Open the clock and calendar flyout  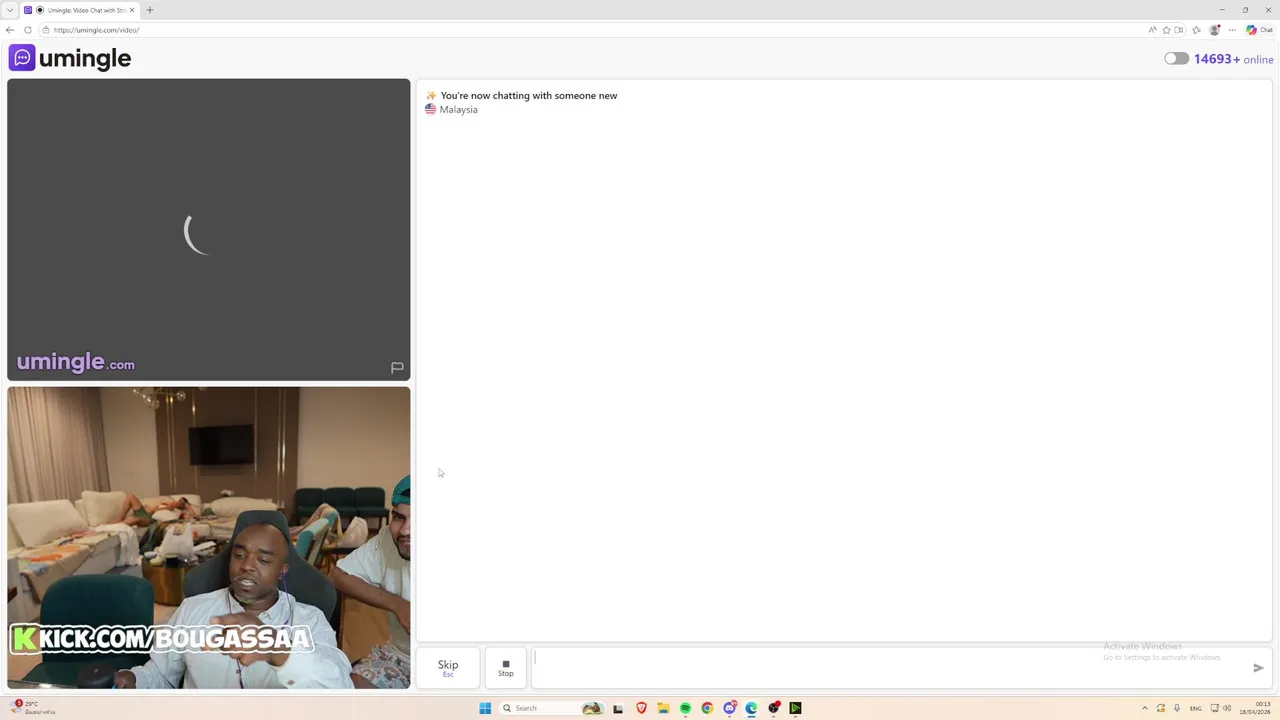click(x=1255, y=708)
